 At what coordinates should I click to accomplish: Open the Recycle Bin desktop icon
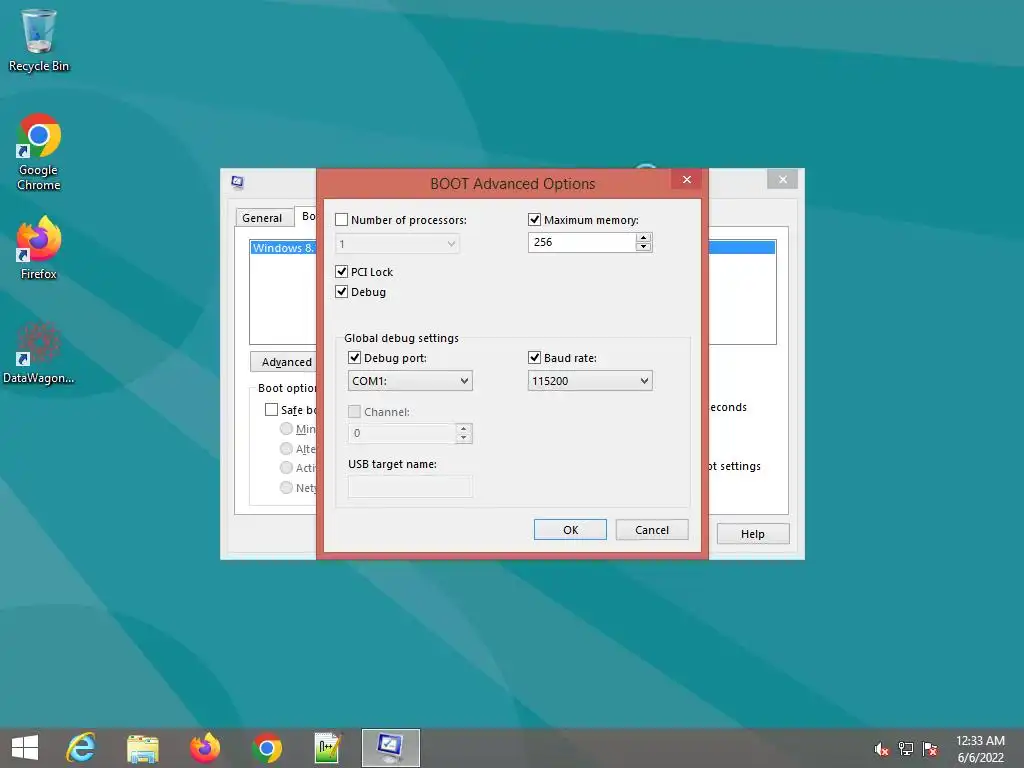(x=39, y=39)
